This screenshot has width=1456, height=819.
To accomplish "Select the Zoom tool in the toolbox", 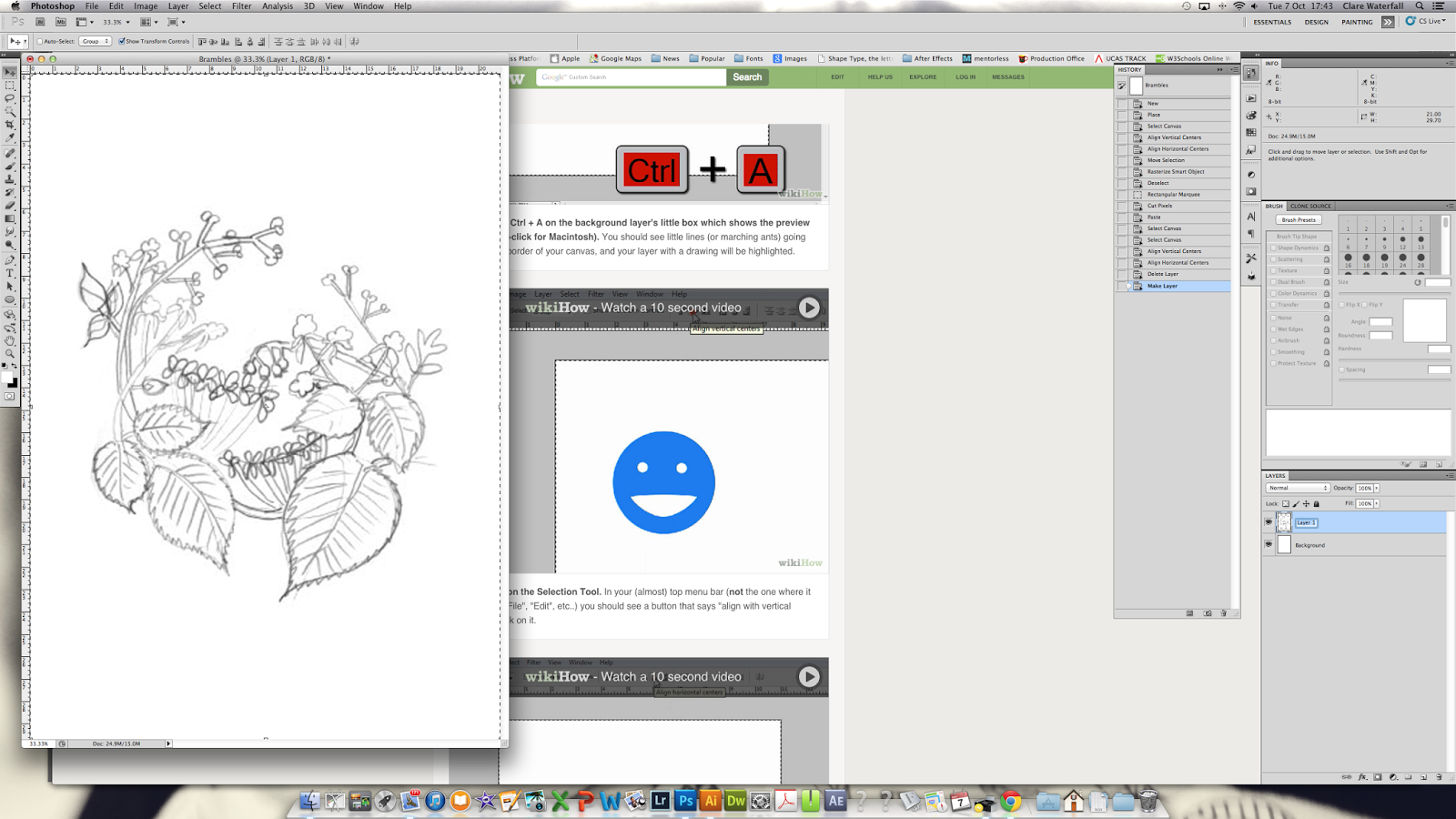I will [10, 354].
